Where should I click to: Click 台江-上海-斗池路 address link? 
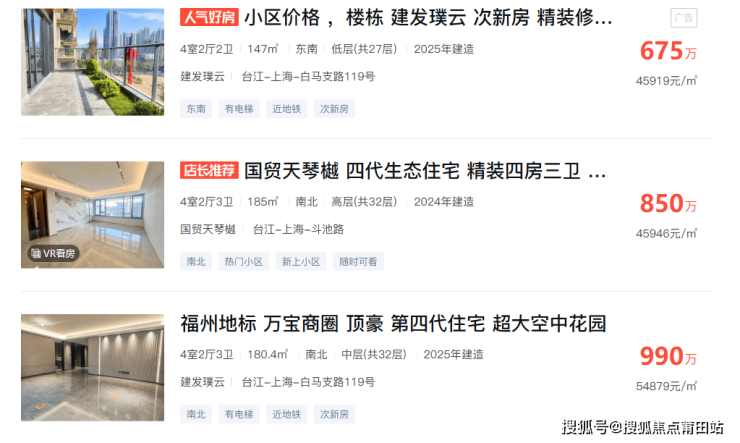298,229
